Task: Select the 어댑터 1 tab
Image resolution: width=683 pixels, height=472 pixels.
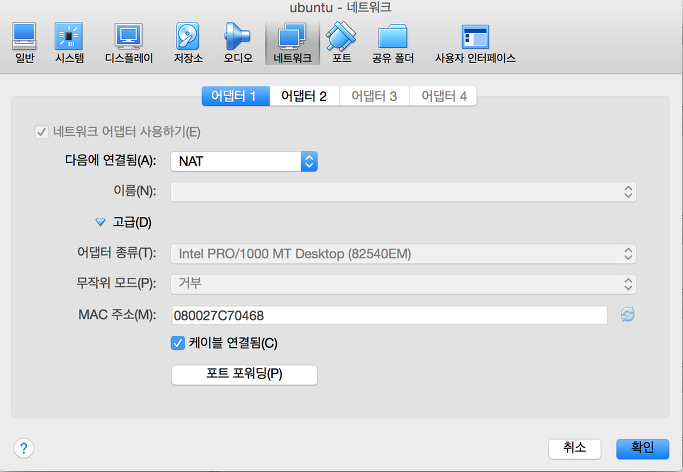Action: click(236, 96)
